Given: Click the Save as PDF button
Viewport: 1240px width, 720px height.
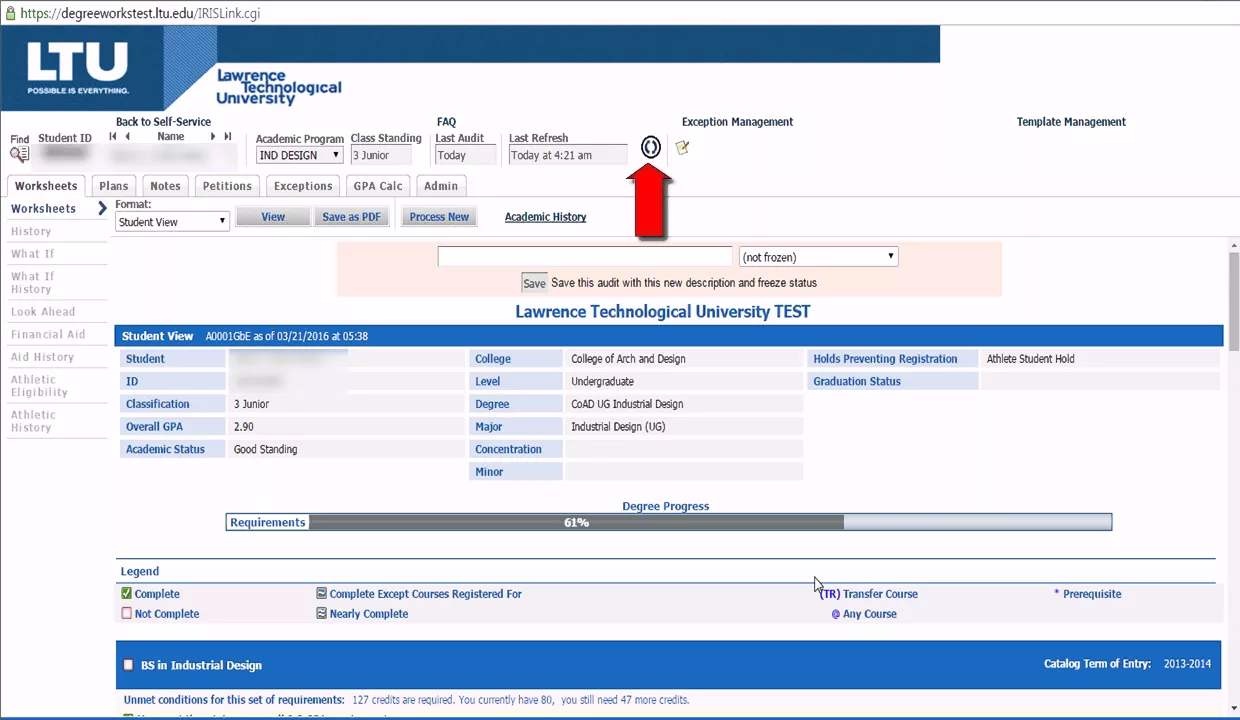Looking at the screenshot, I should (351, 217).
